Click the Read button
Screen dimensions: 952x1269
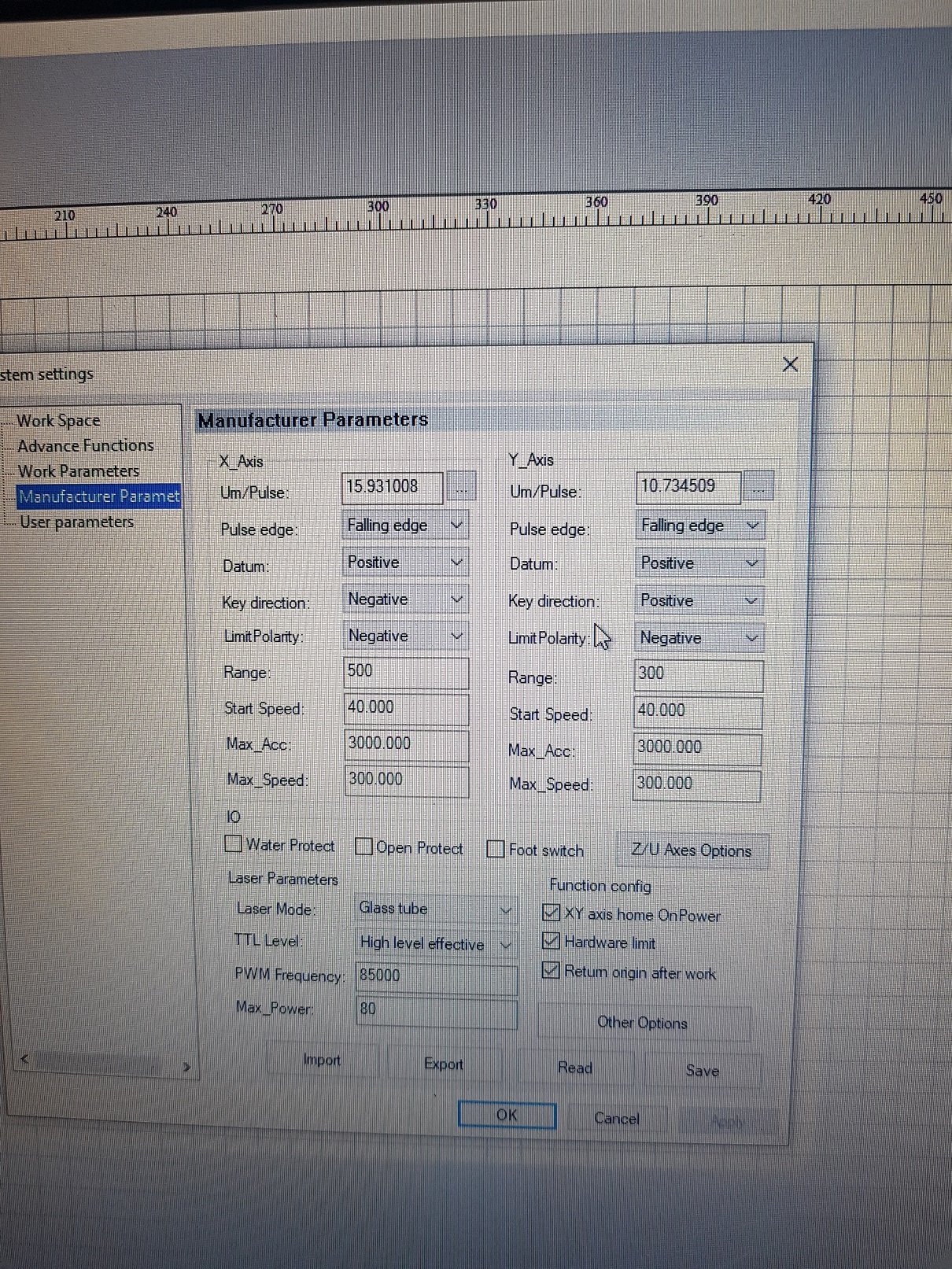574,1068
